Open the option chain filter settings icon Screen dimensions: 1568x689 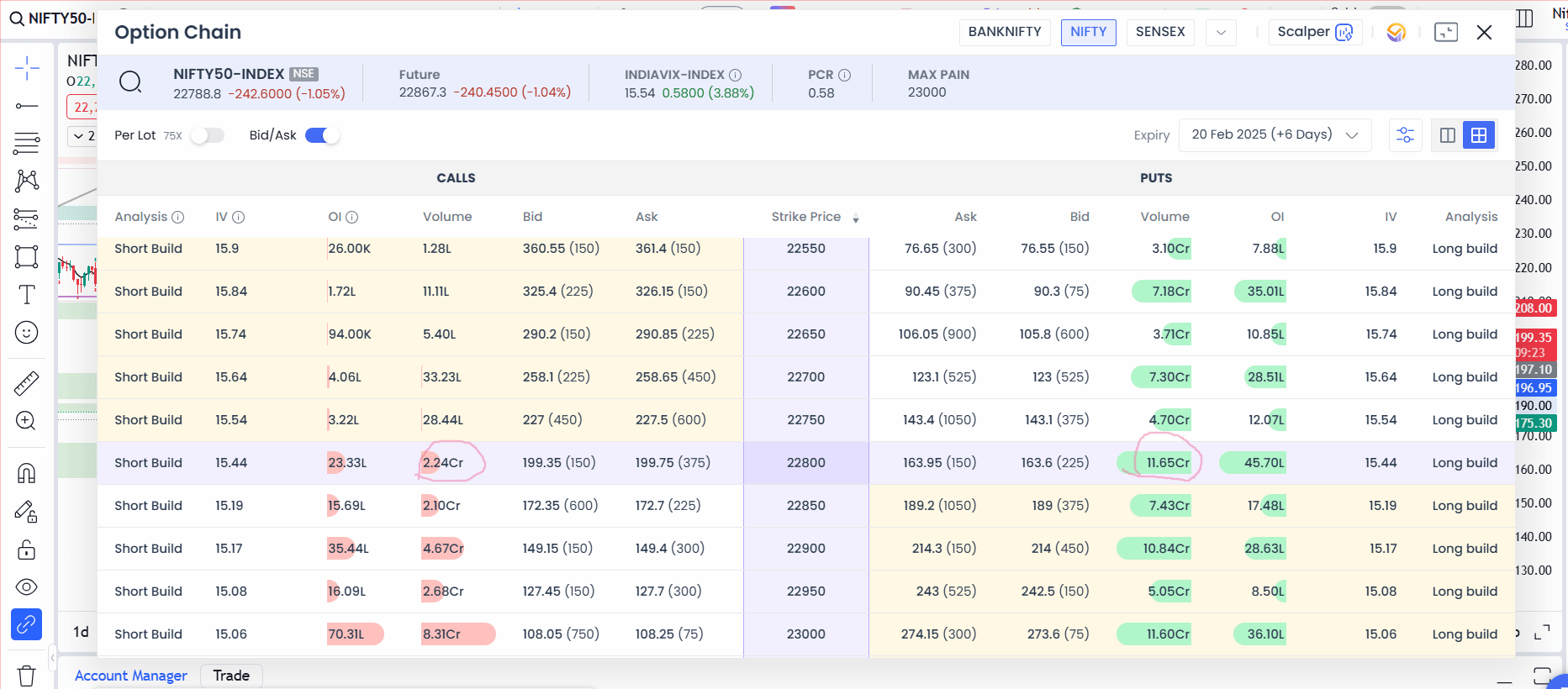click(1405, 135)
